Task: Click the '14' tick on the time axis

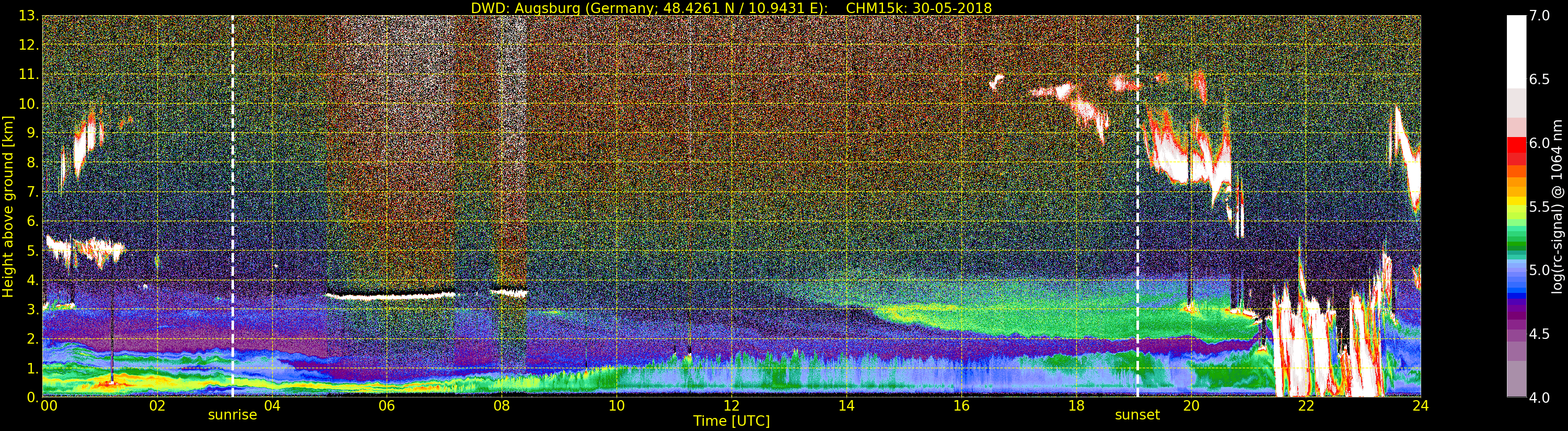Action: (846, 406)
